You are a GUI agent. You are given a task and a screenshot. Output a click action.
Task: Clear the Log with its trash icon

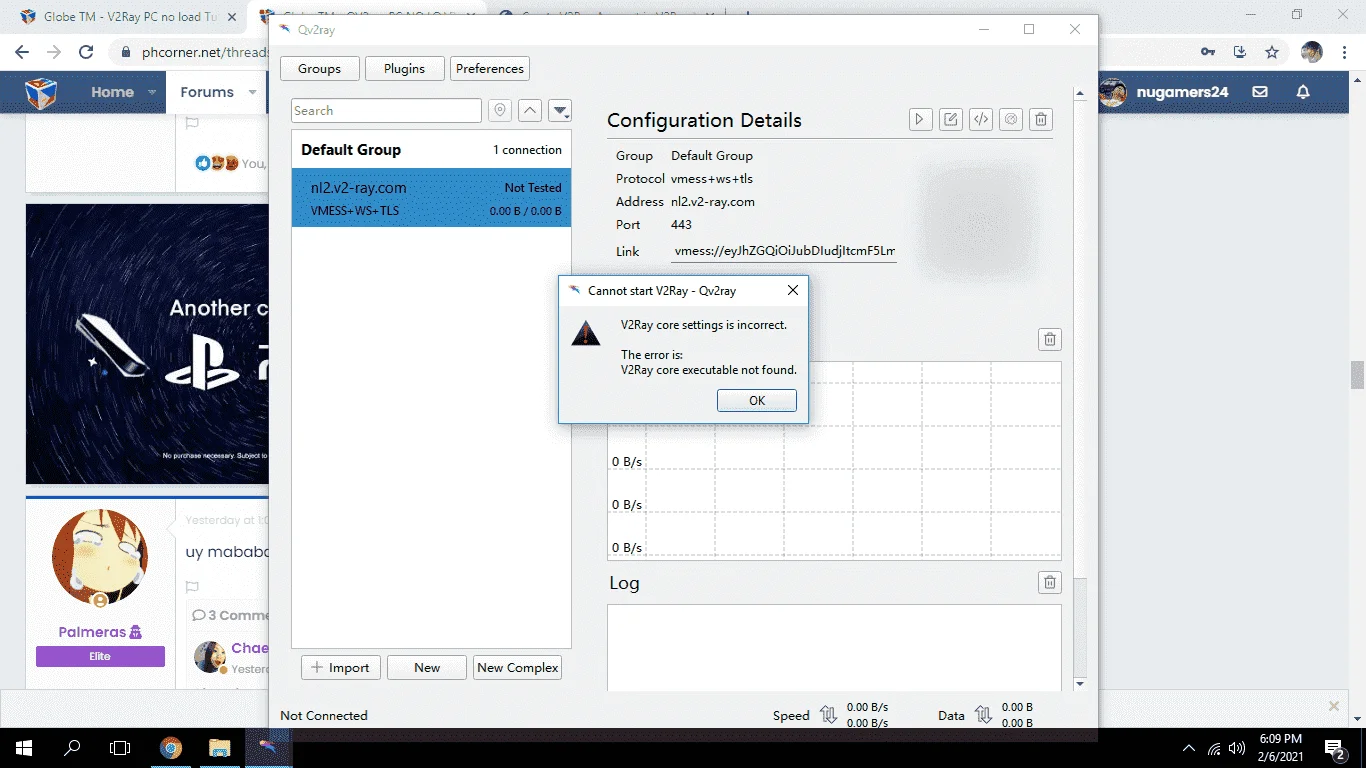(x=1050, y=582)
